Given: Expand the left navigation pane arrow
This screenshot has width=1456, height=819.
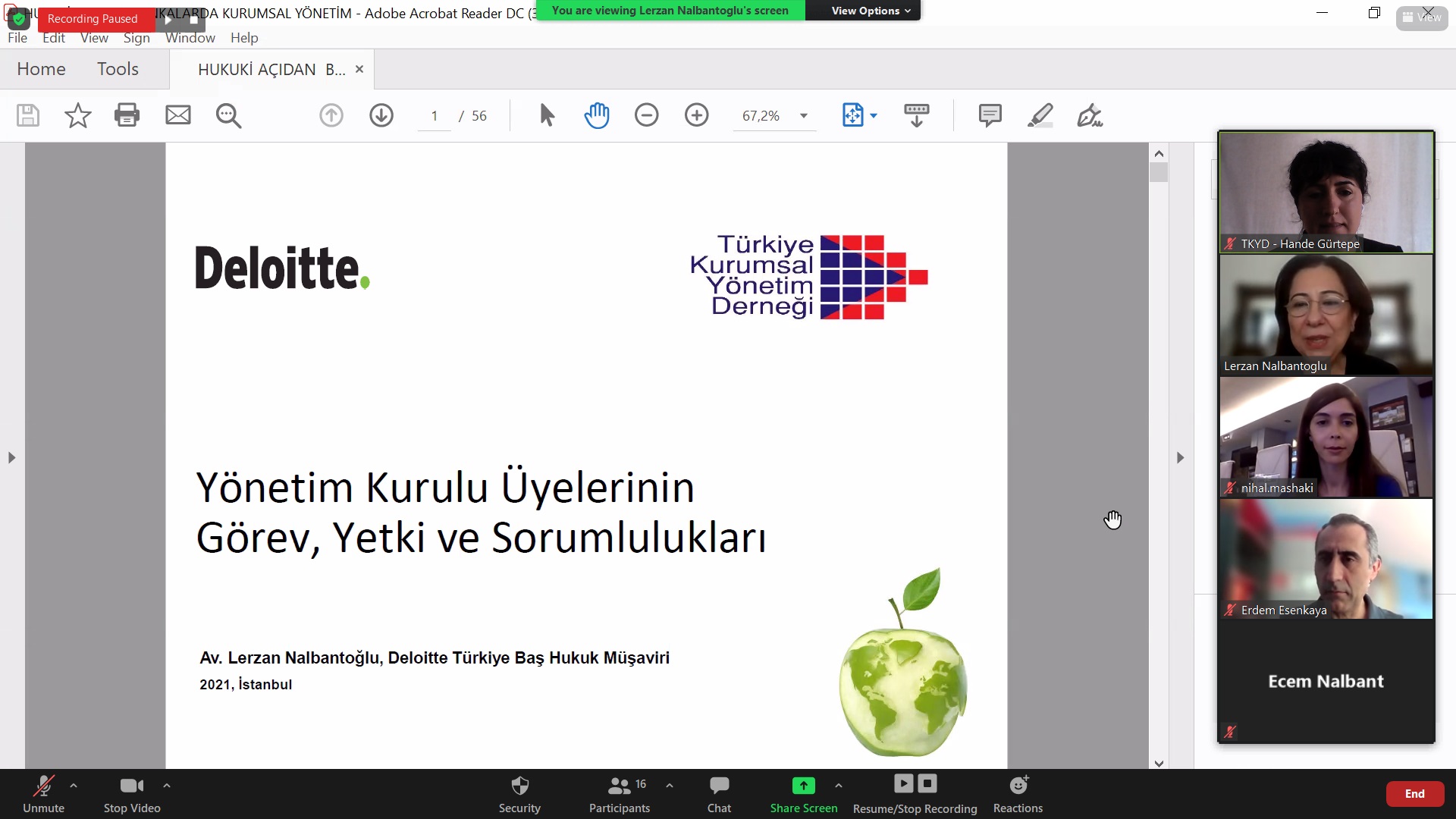Looking at the screenshot, I should 11,457.
